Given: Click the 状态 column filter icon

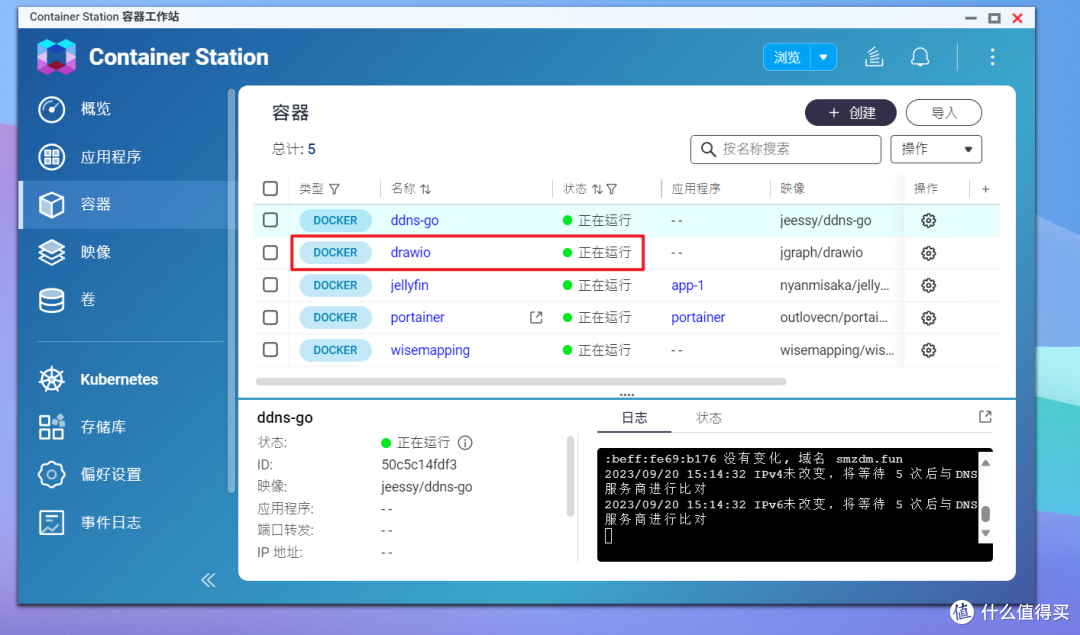Looking at the screenshot, I should [612, 189].
